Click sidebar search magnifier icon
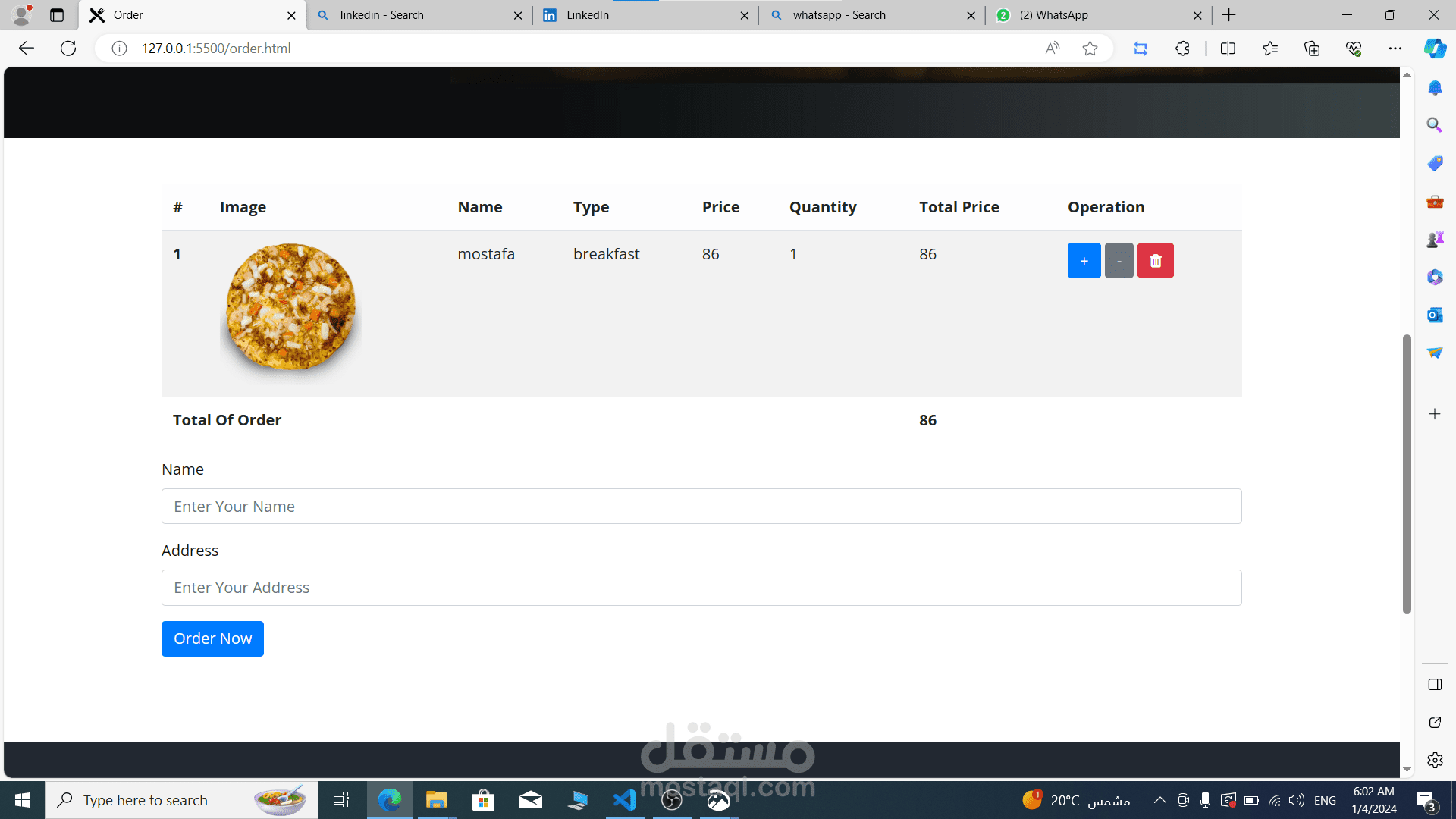Viewport: 1456px width, 819px height. click(1434, 125)
